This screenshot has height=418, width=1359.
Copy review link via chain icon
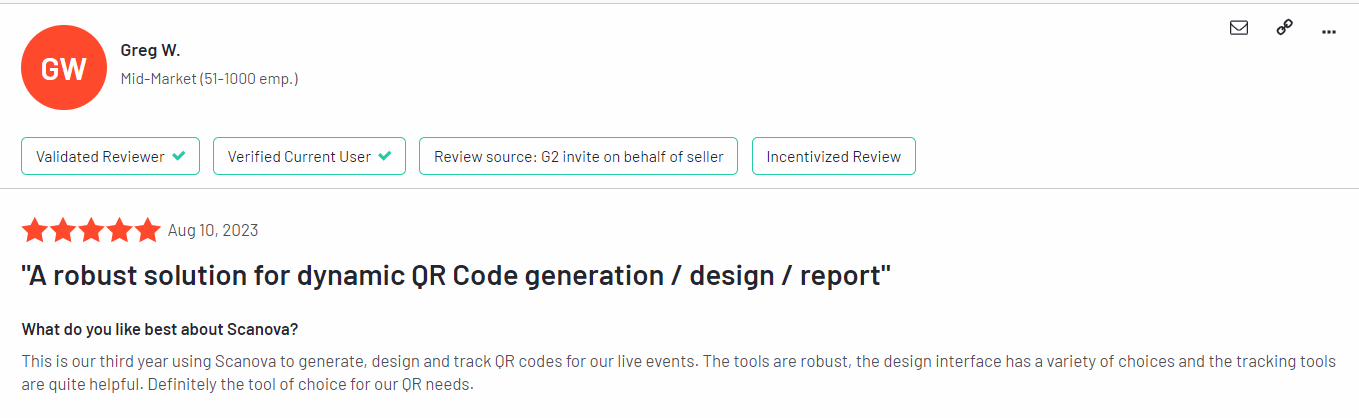1285,28
